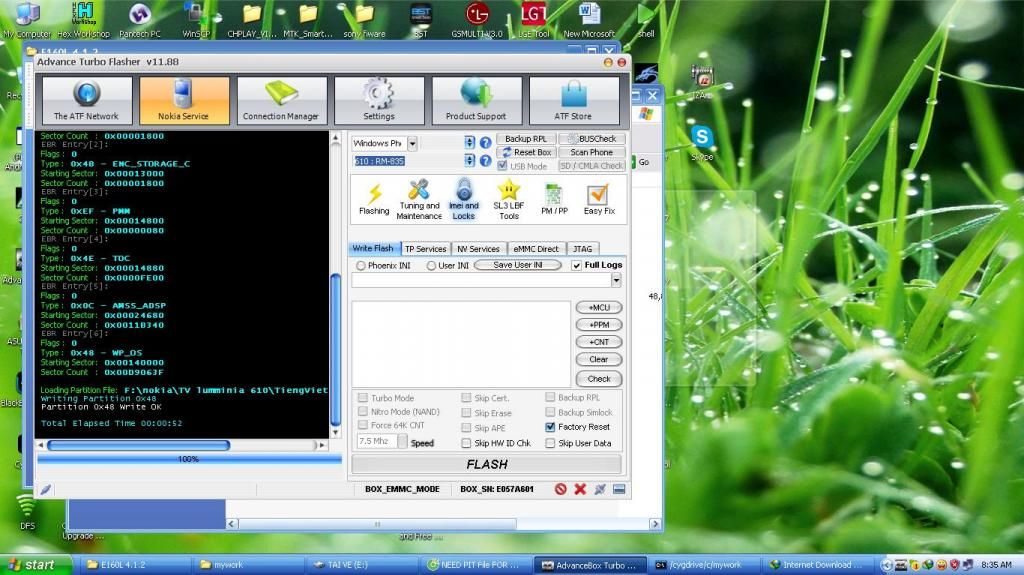Click the +PPM button
Image resolution: width=1024 pixels, height=575 pixels.
(x=599, y=325)
